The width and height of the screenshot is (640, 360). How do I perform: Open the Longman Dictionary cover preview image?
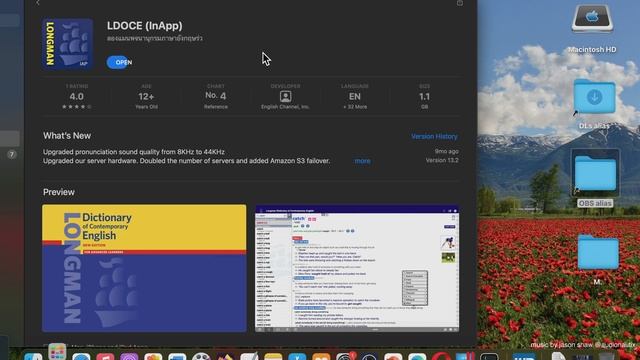[x=144, y=268]
